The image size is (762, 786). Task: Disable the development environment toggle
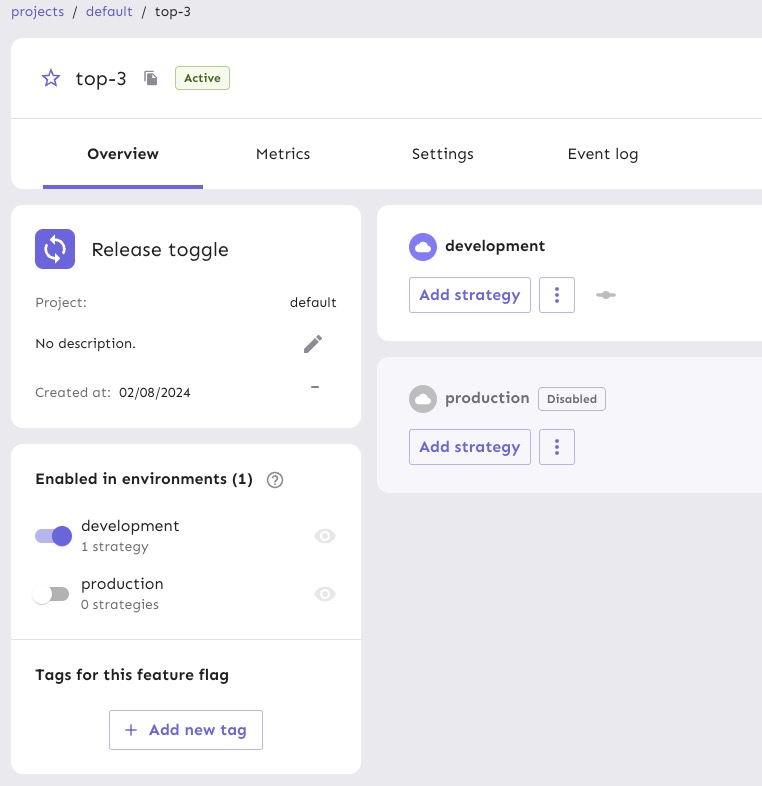tap(53, 536)
